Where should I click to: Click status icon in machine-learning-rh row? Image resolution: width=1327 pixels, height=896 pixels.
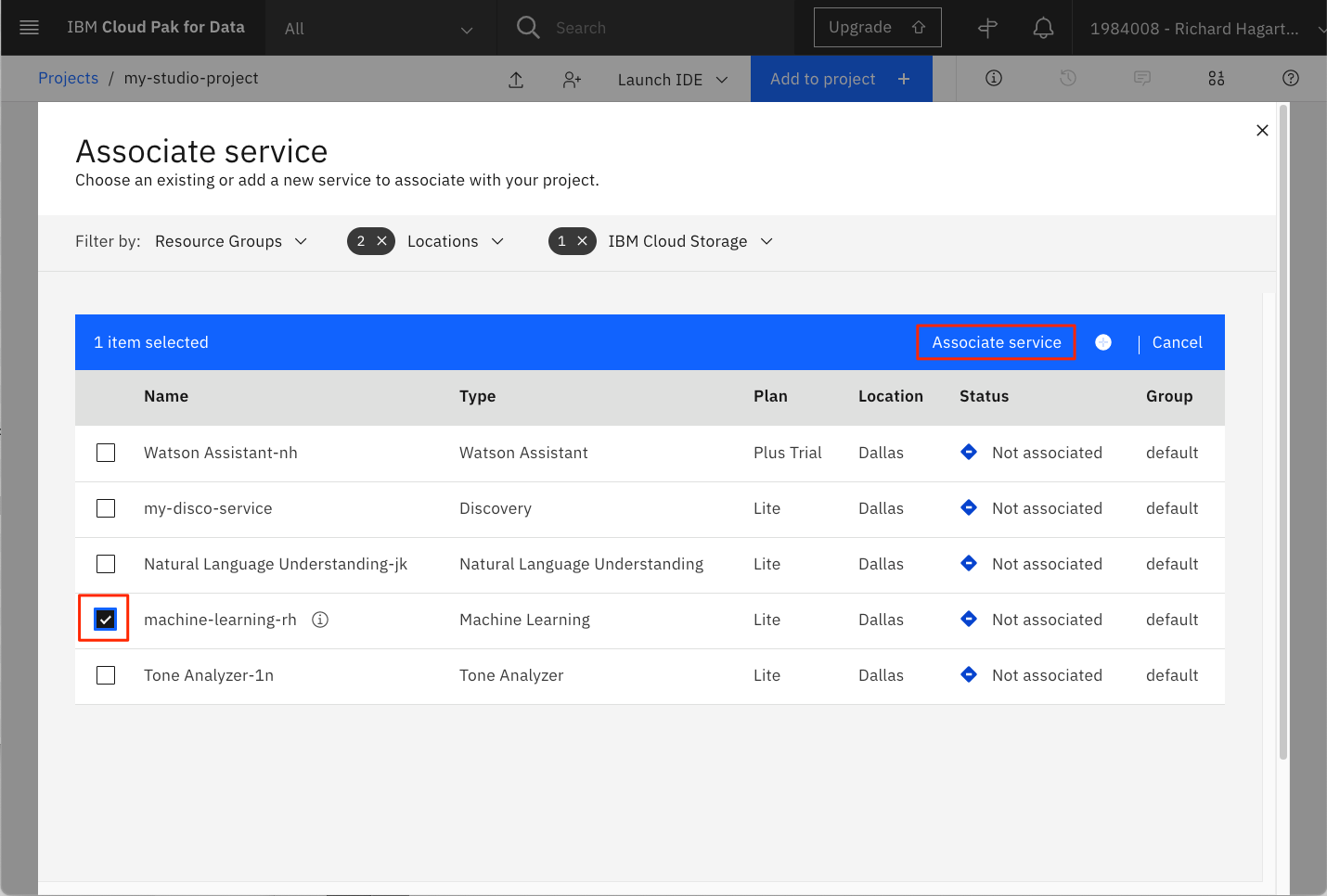click(x=969, y=619)
